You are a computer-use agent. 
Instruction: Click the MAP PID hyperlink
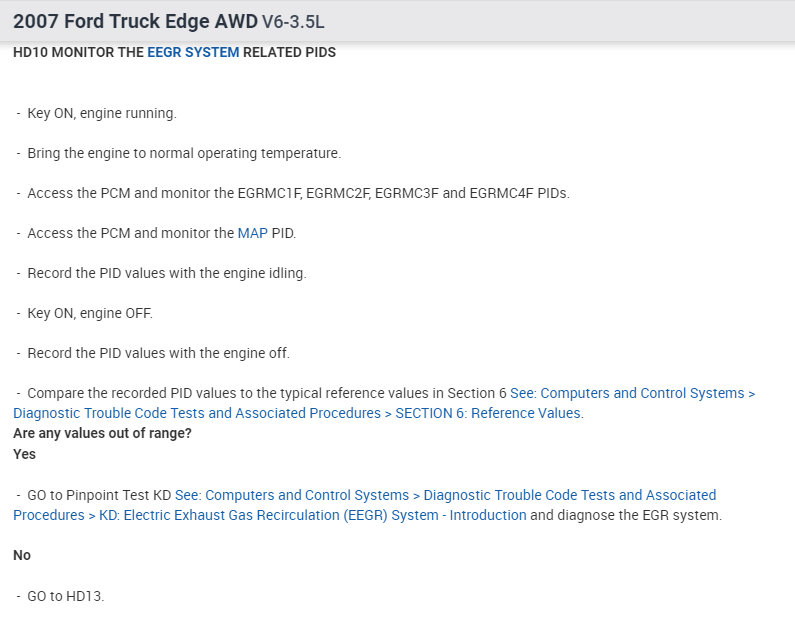pos(252,233)
